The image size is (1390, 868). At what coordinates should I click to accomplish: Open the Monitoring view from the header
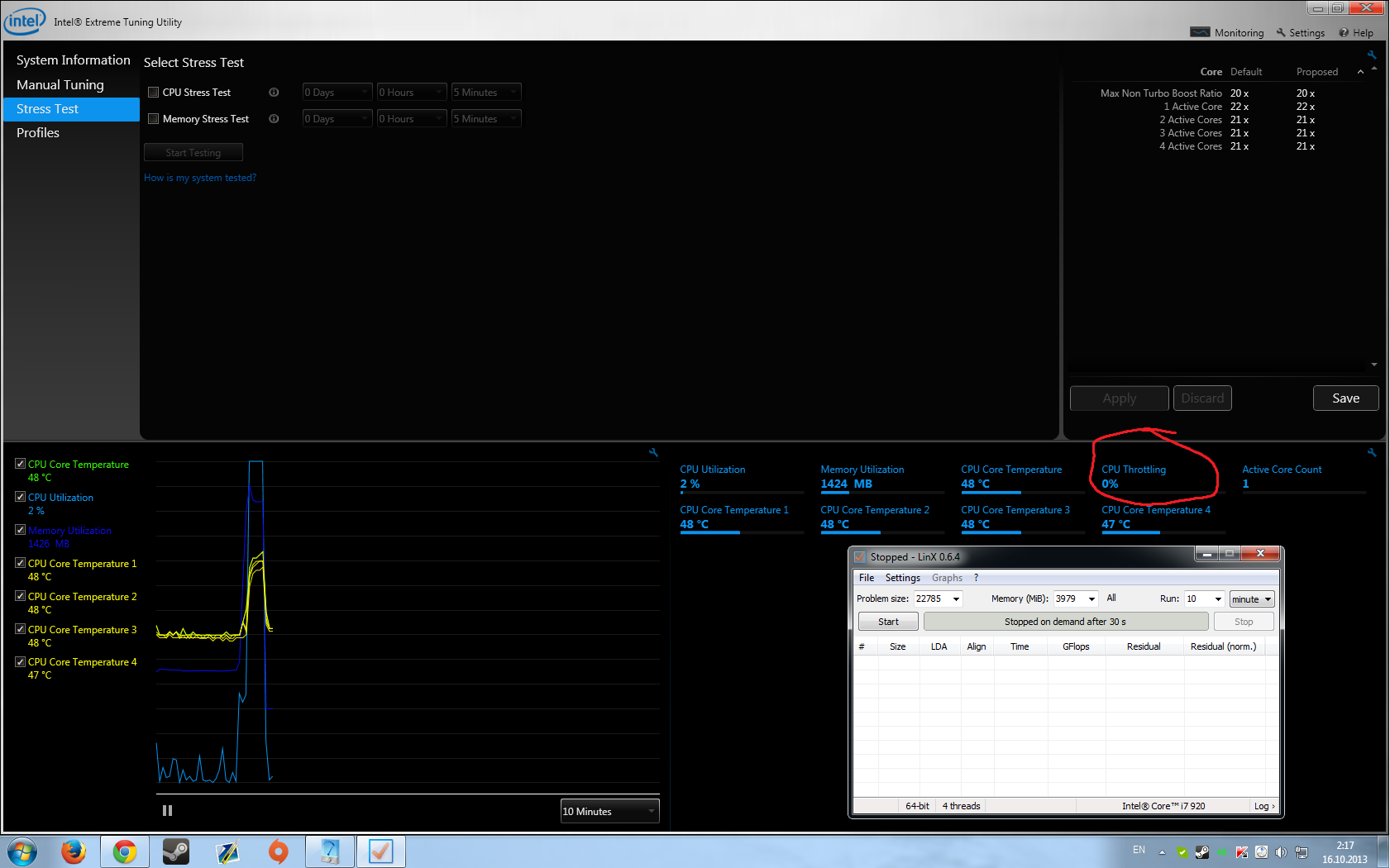pos(1227,33)
